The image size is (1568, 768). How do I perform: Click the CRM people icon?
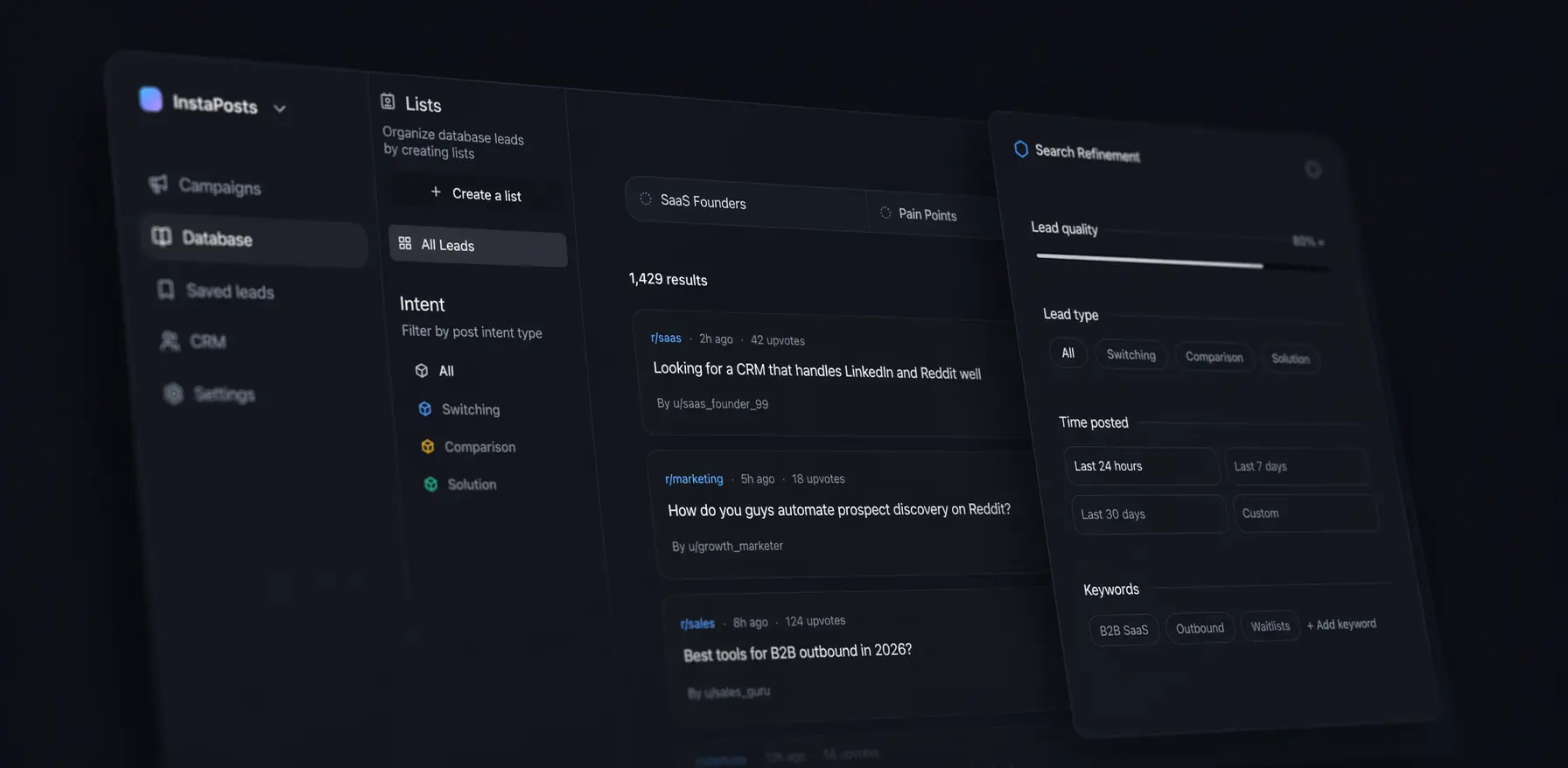click(169, 340)
